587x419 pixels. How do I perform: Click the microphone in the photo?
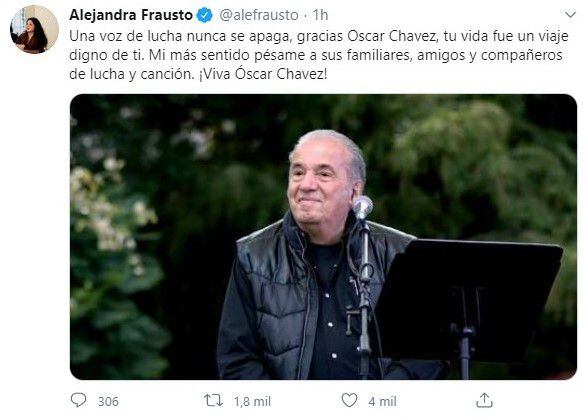(x=362, y=207)
